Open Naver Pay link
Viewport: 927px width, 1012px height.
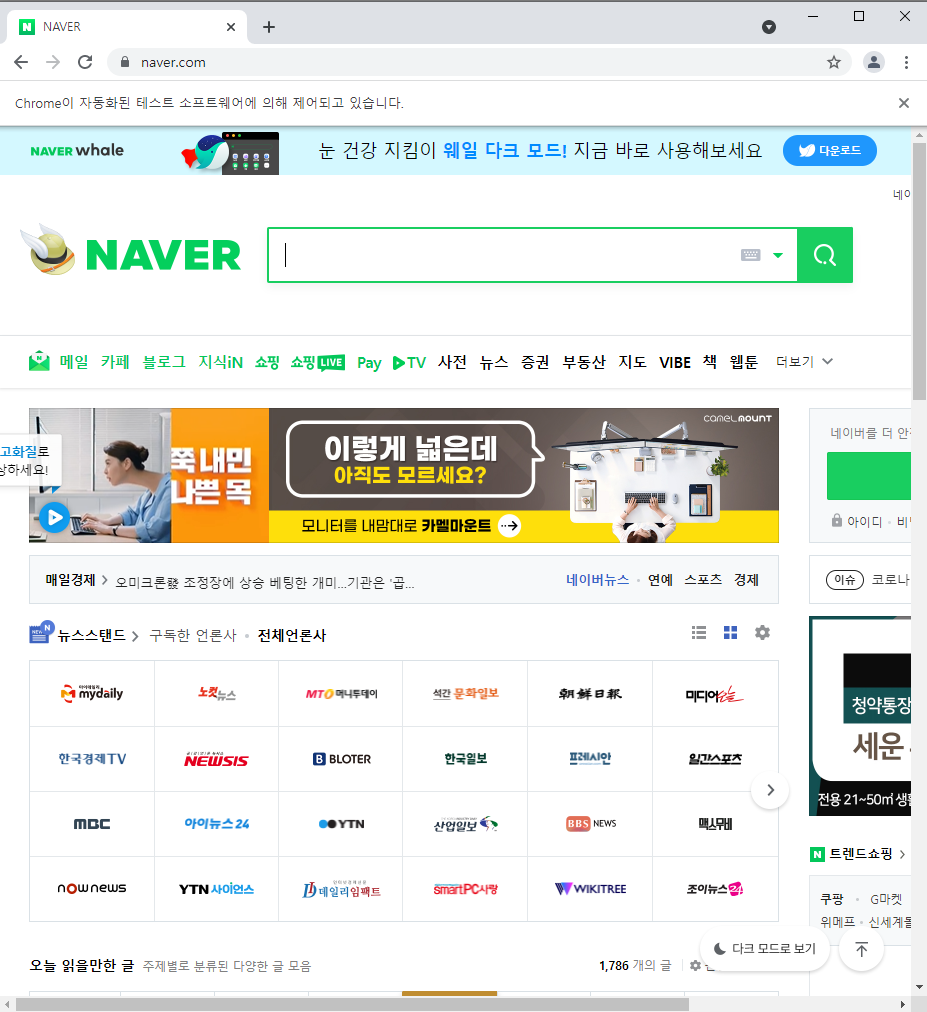(x=369, y=363)
